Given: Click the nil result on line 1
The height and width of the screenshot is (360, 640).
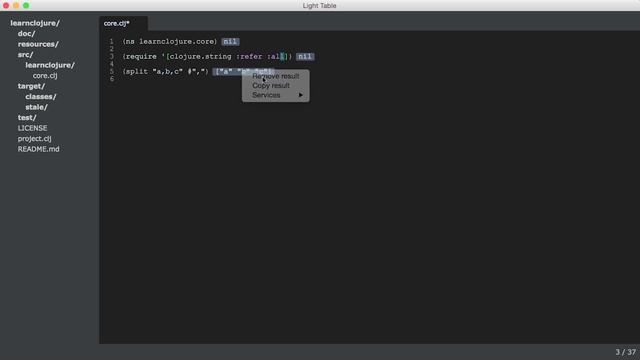Looking at the screenshot, I should (230, 42).
